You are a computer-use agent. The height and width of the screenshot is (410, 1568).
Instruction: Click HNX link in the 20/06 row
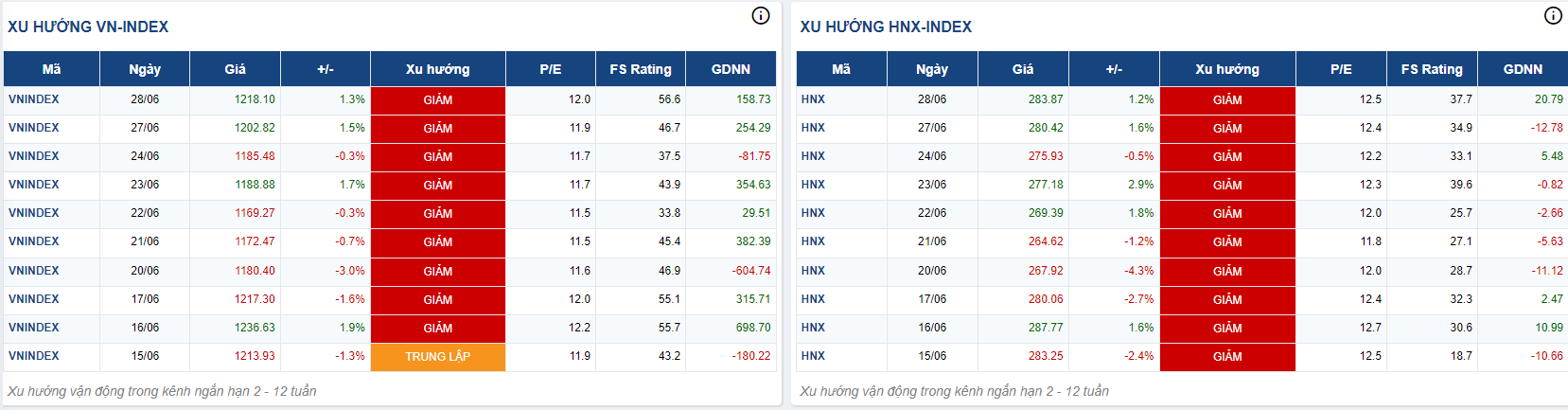[813, 271]
